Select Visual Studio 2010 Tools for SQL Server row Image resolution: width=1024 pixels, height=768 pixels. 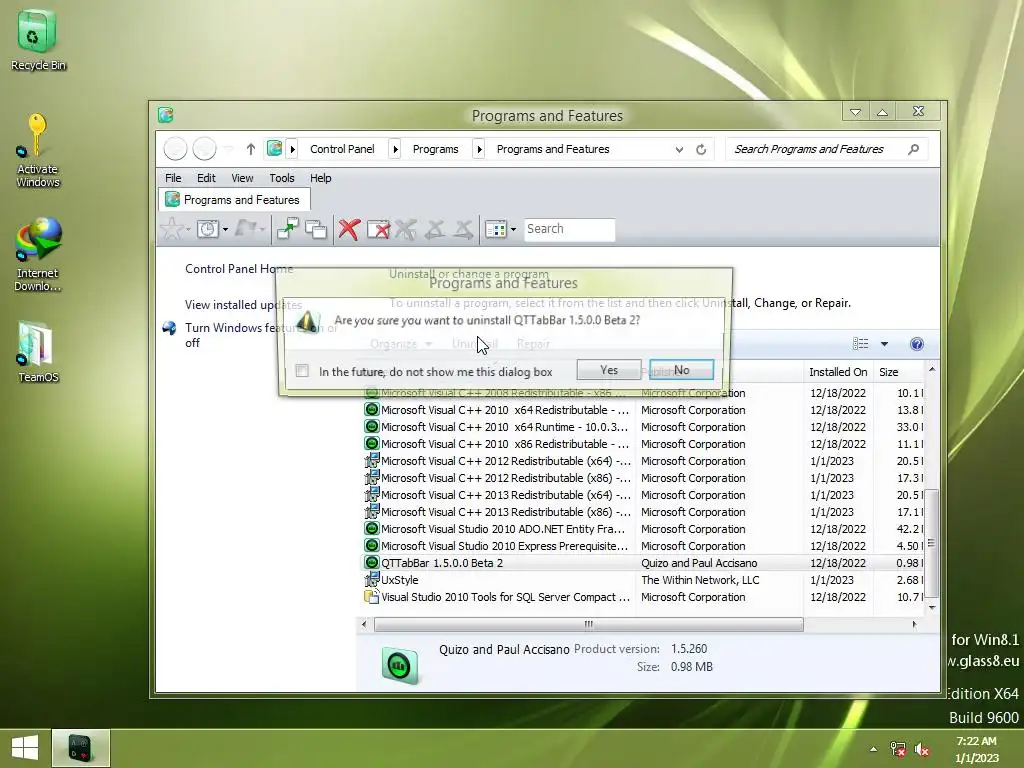pos(643,597)
